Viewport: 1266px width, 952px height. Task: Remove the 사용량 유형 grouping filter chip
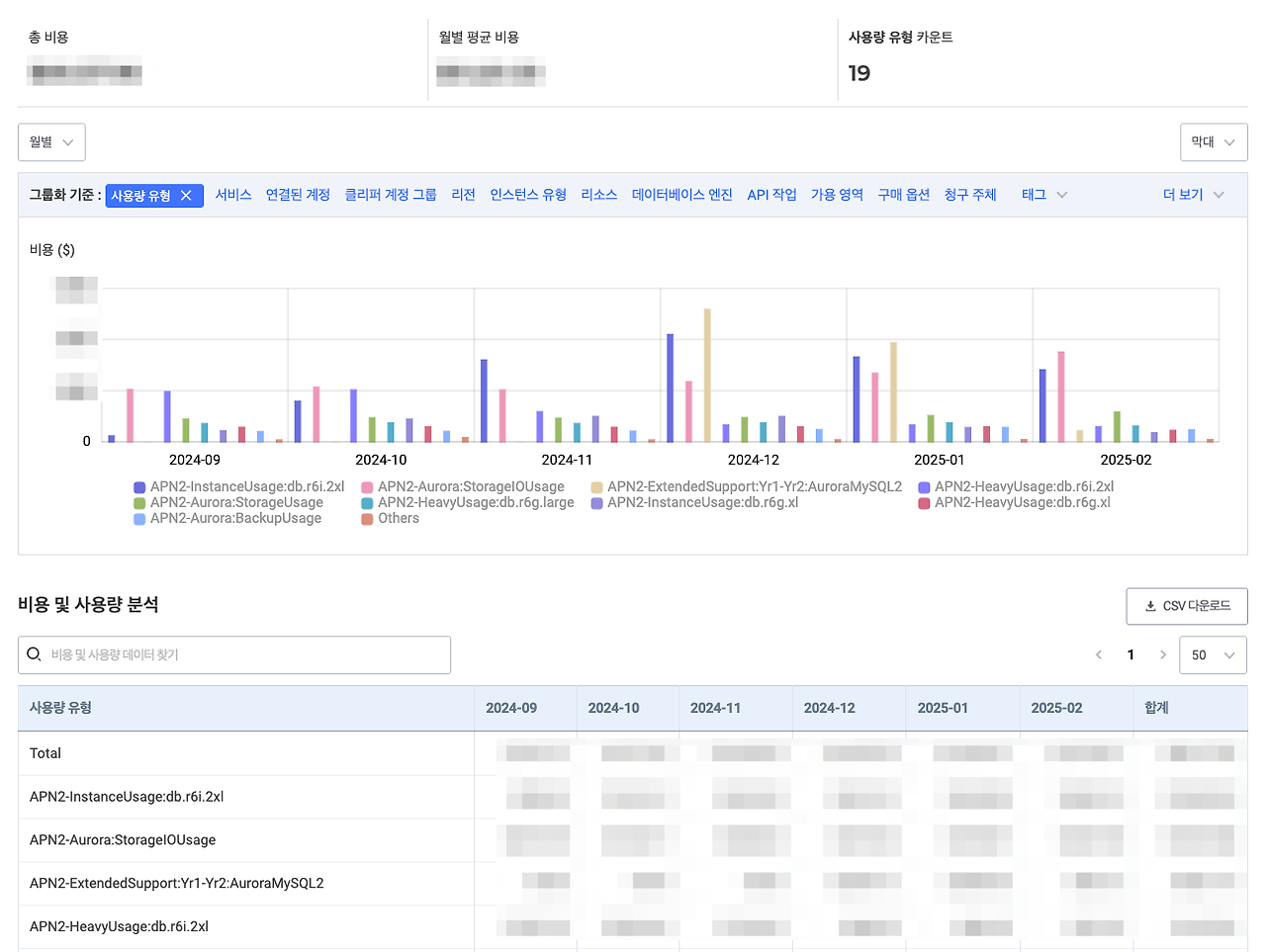(187, 195)
